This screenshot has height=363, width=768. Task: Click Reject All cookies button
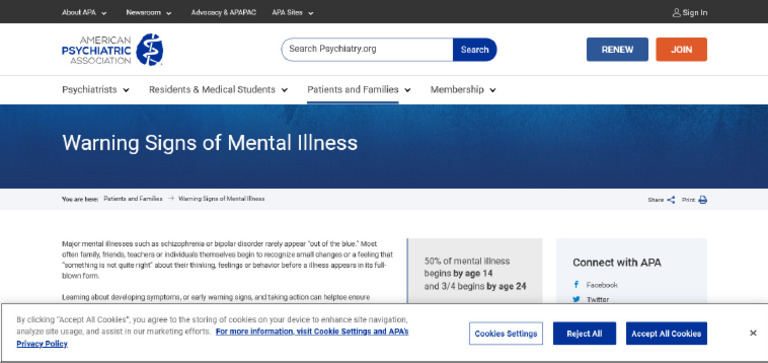click(x=584, y=334)
